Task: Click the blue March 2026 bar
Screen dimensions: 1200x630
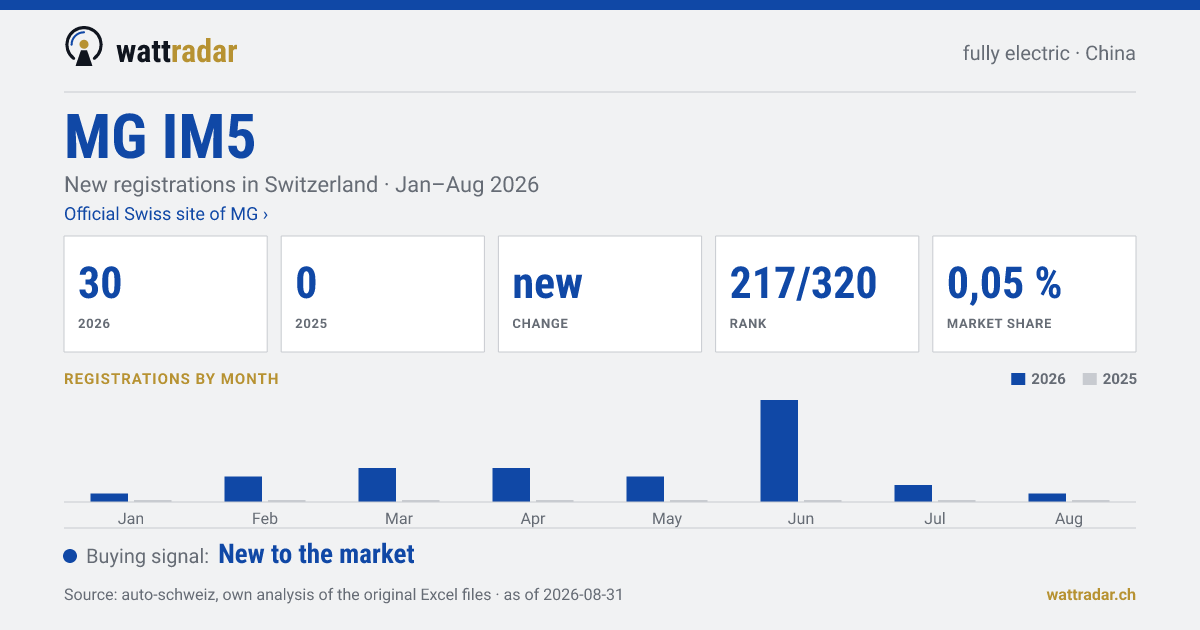Action: pos(377,485)
